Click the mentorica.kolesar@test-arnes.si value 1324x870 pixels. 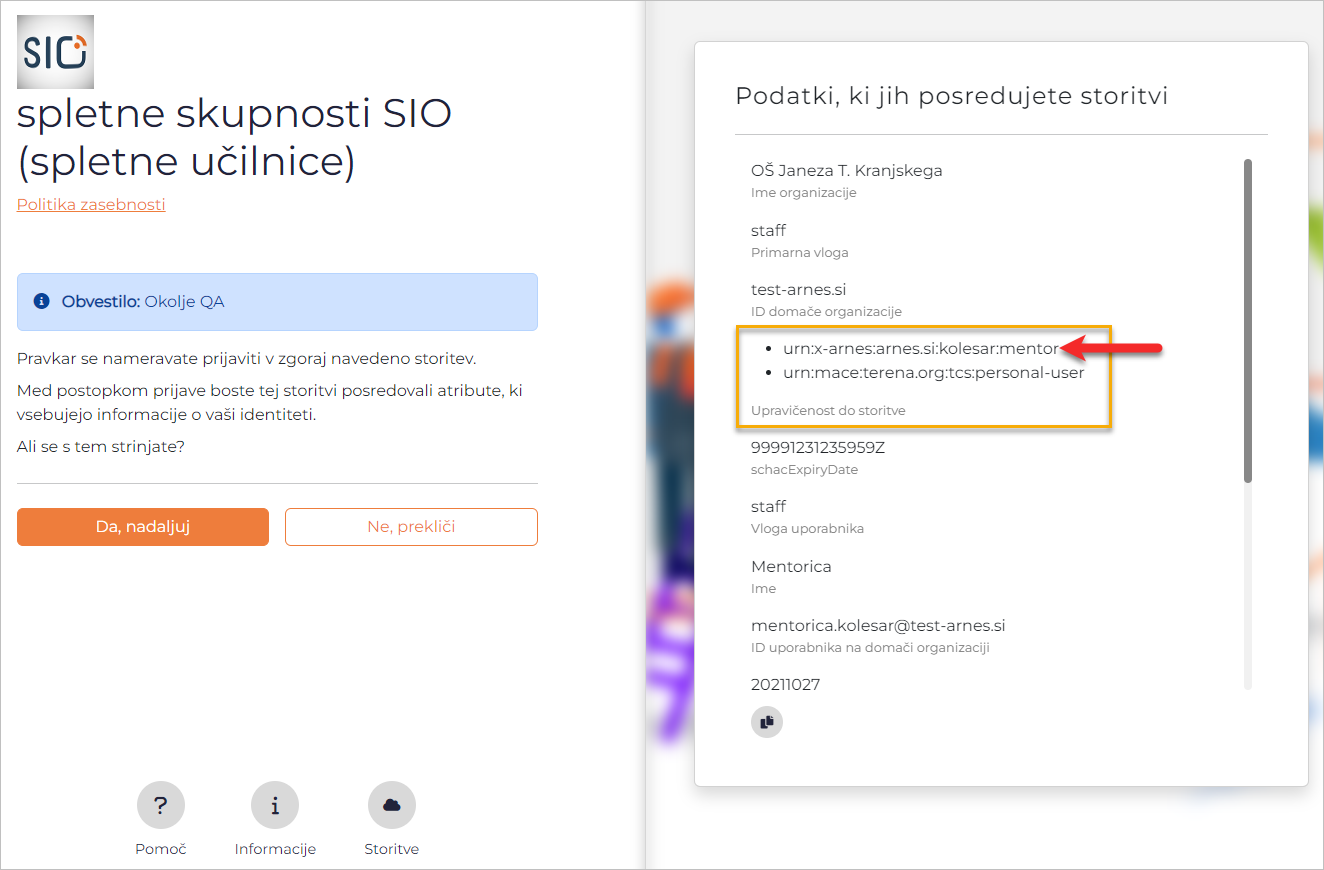pos(877,626)
